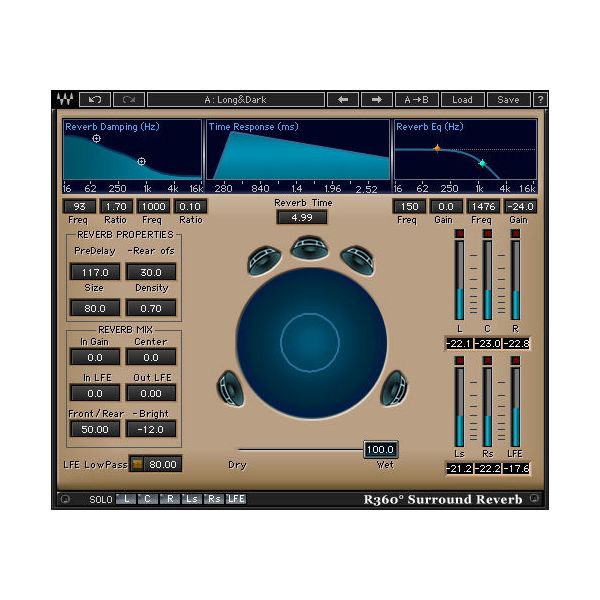Click the Waves logo icon
The image size is (600, 600).
[65, 99]
